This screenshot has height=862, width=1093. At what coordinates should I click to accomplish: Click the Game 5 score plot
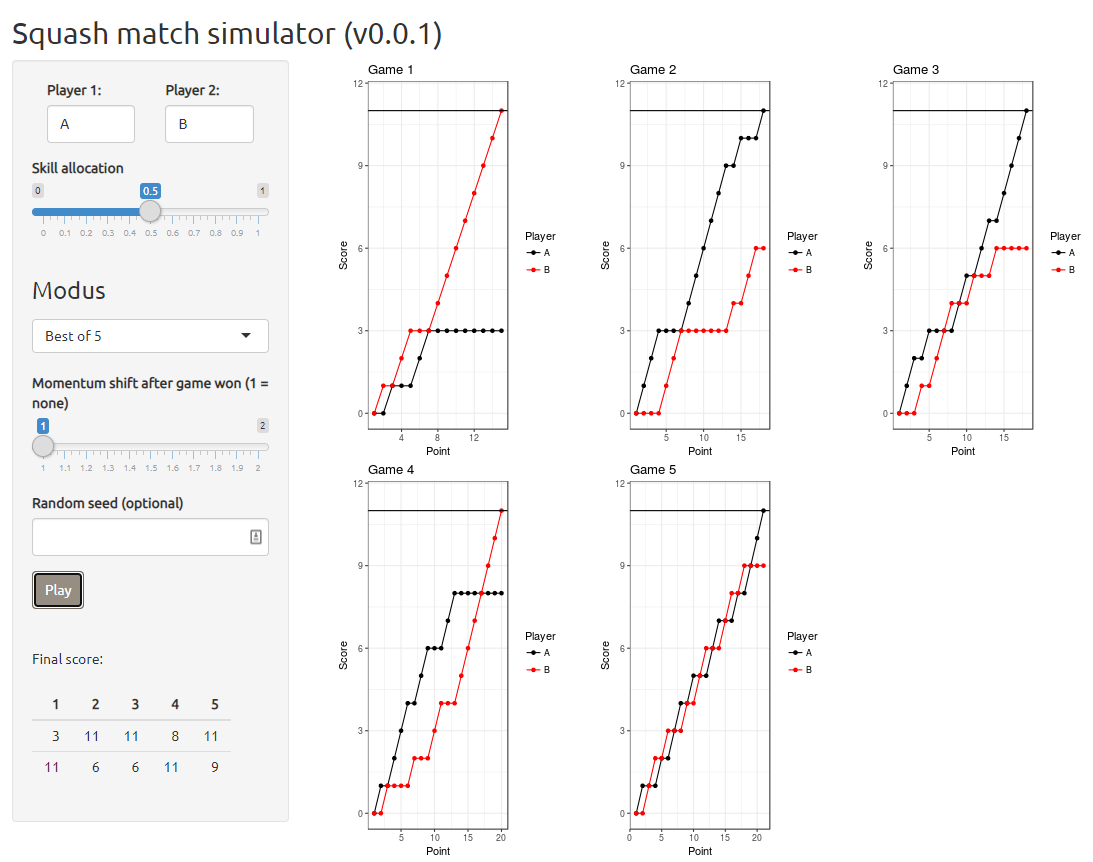pyautogui.click(x=700, y=660)
